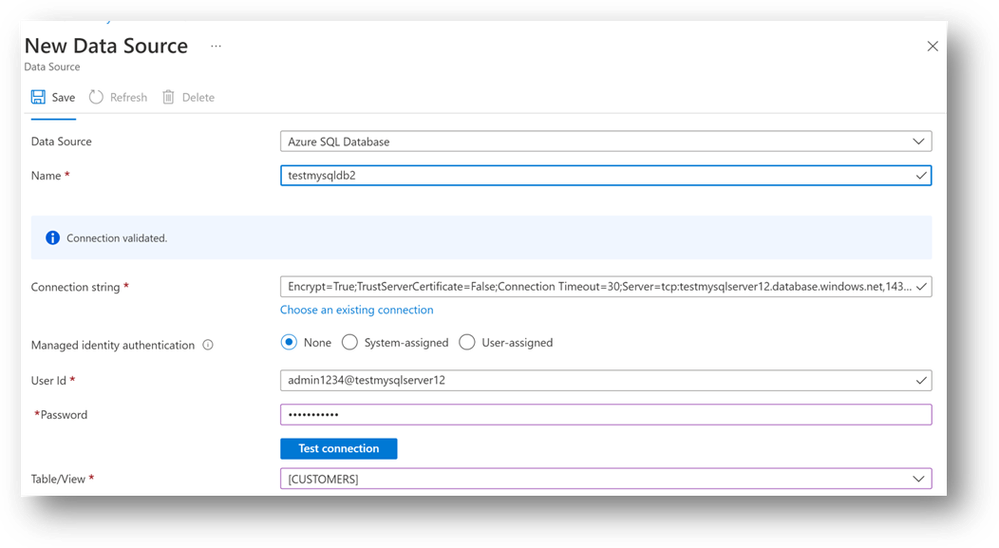Click the Test connection button

[338, 449]
